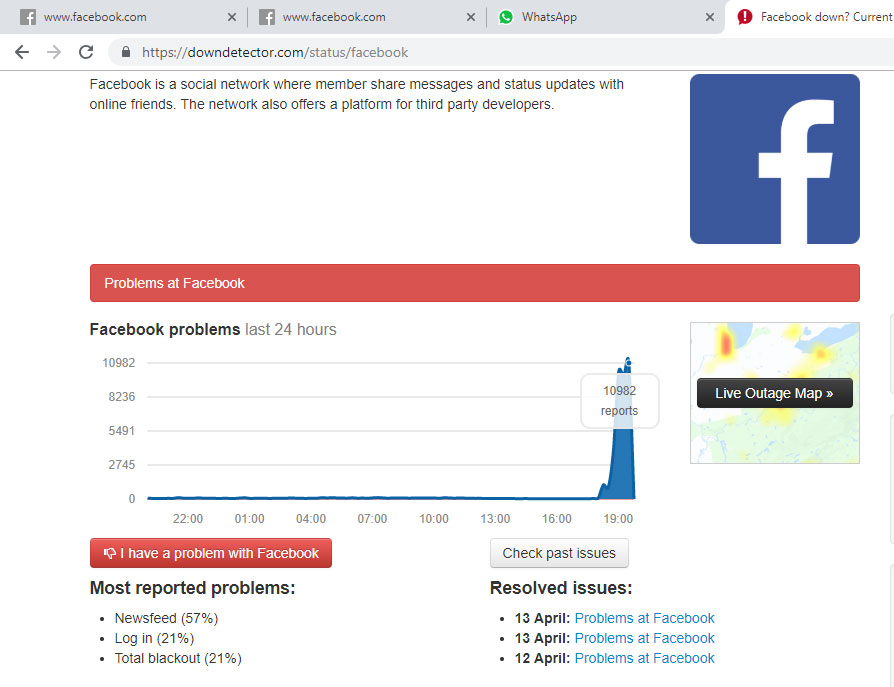Click the 5491 y-axis label

121,431
